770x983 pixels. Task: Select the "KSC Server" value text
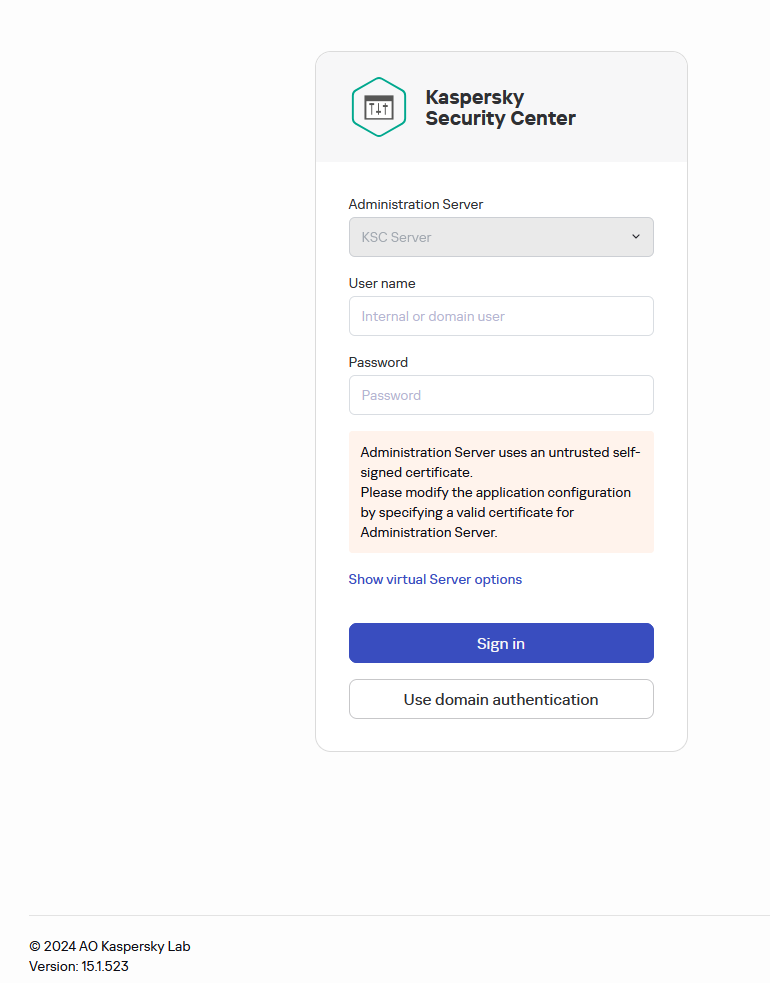pos(396,238)
